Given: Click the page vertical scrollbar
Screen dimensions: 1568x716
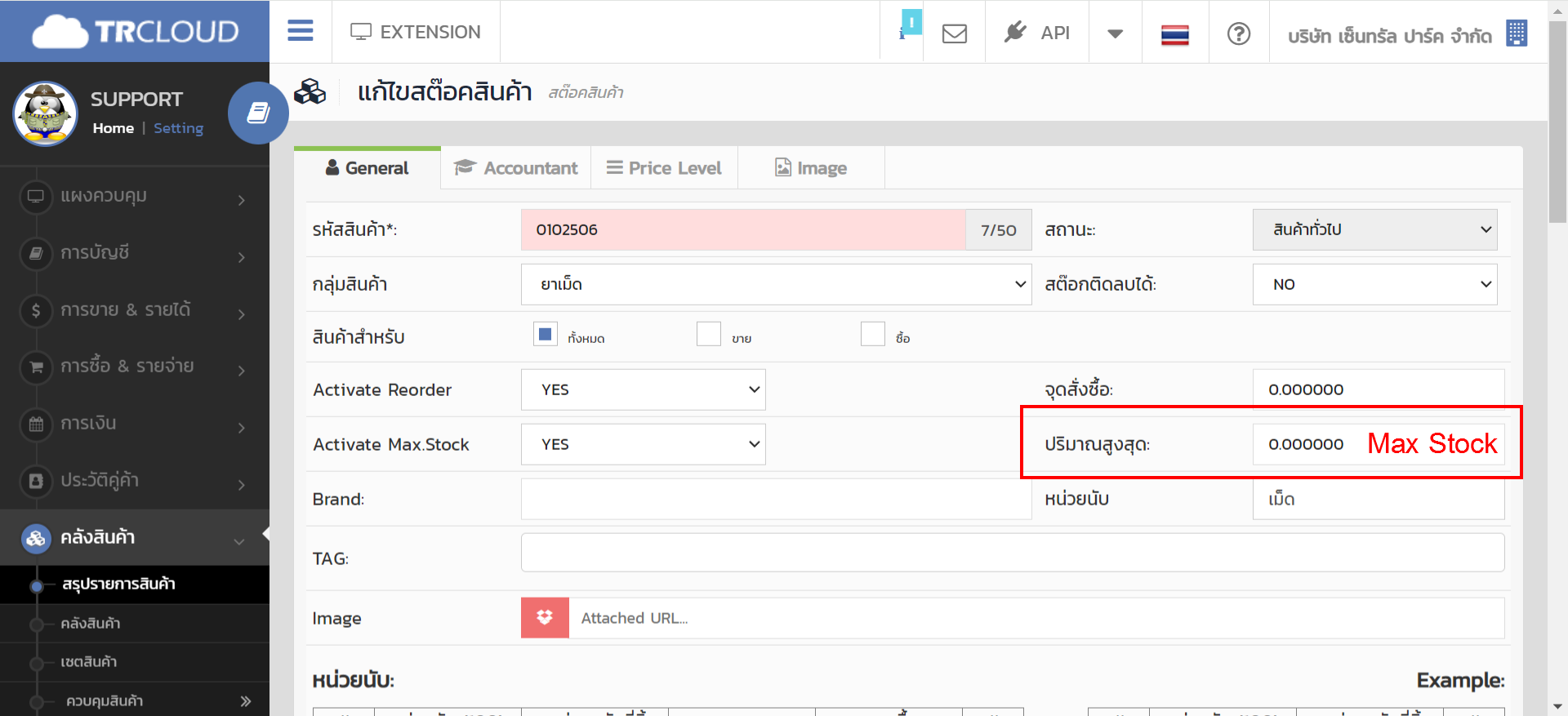Looking at the screenshot, I should [1557, 122].
